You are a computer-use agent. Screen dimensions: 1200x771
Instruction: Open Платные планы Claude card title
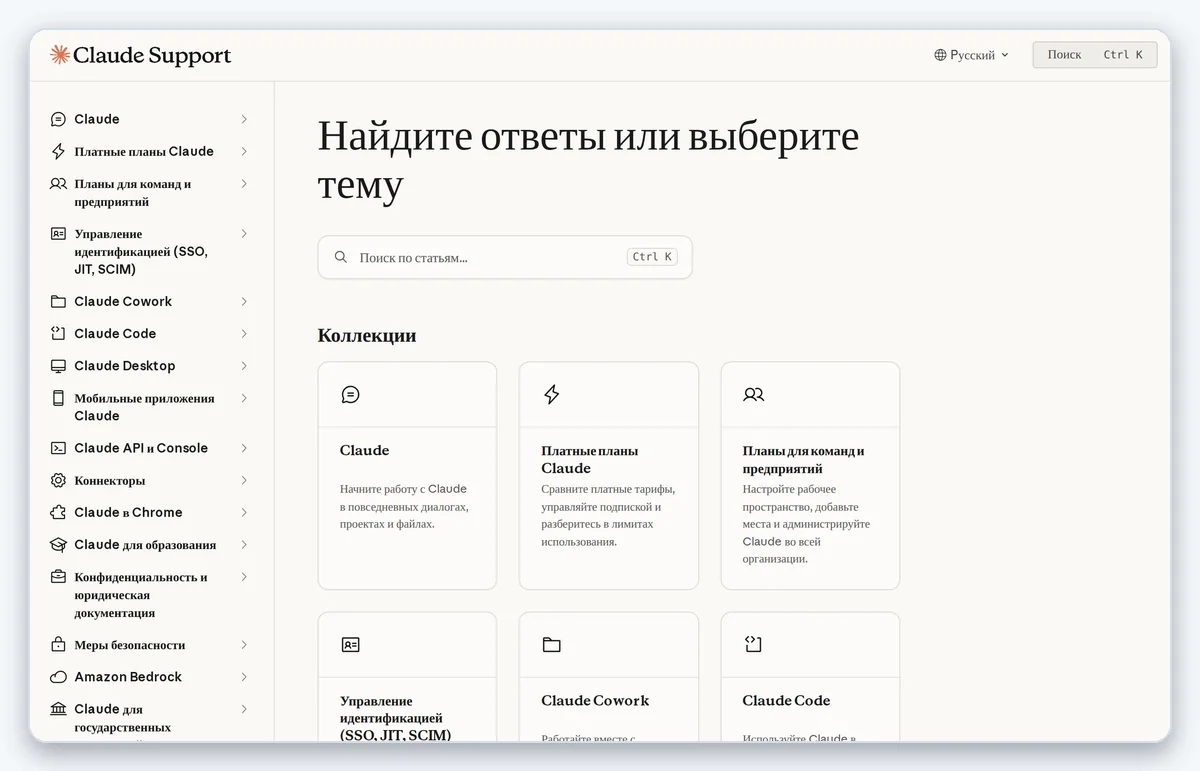click(589, 459)
